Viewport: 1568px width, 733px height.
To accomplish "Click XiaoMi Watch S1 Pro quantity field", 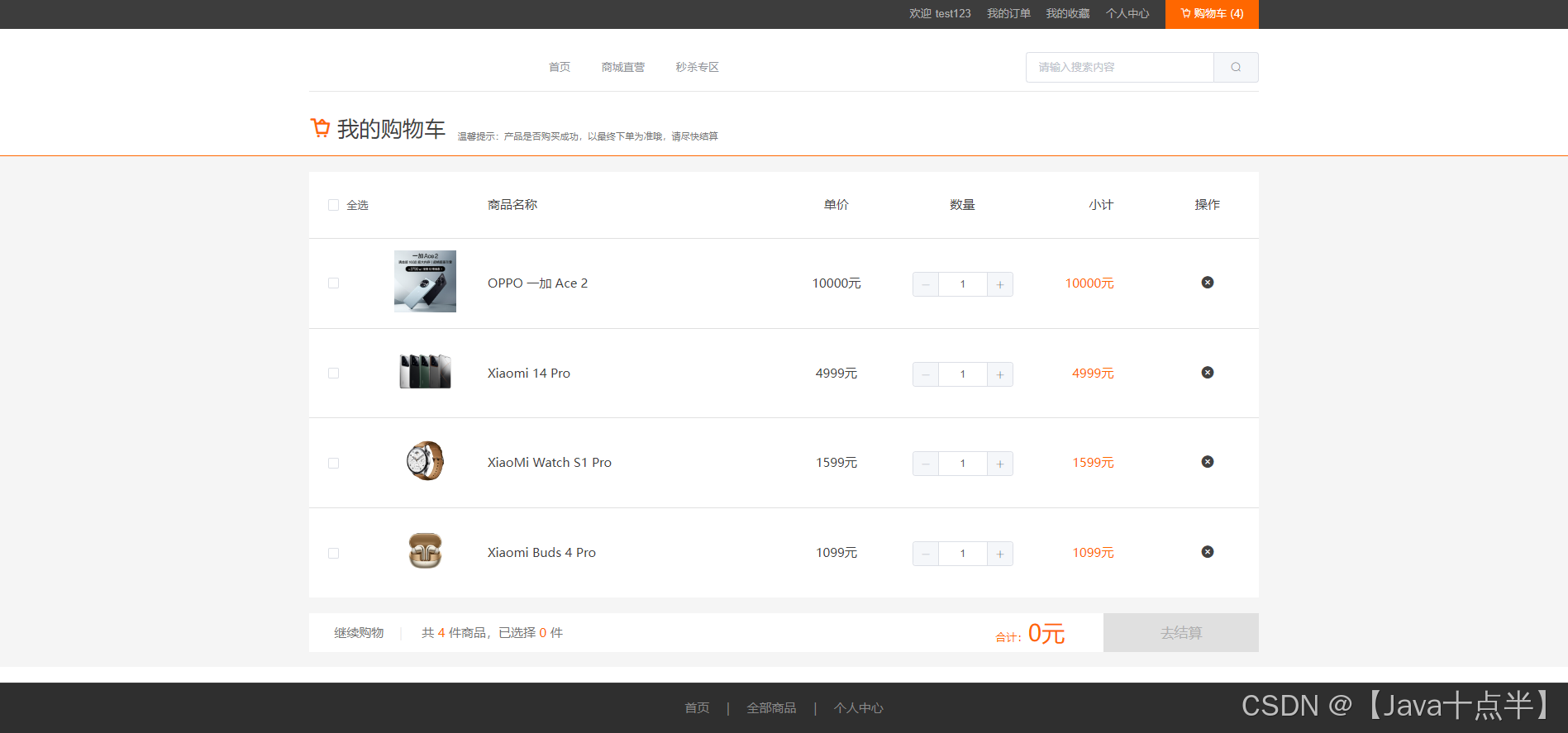I will [x=963, y=464].
